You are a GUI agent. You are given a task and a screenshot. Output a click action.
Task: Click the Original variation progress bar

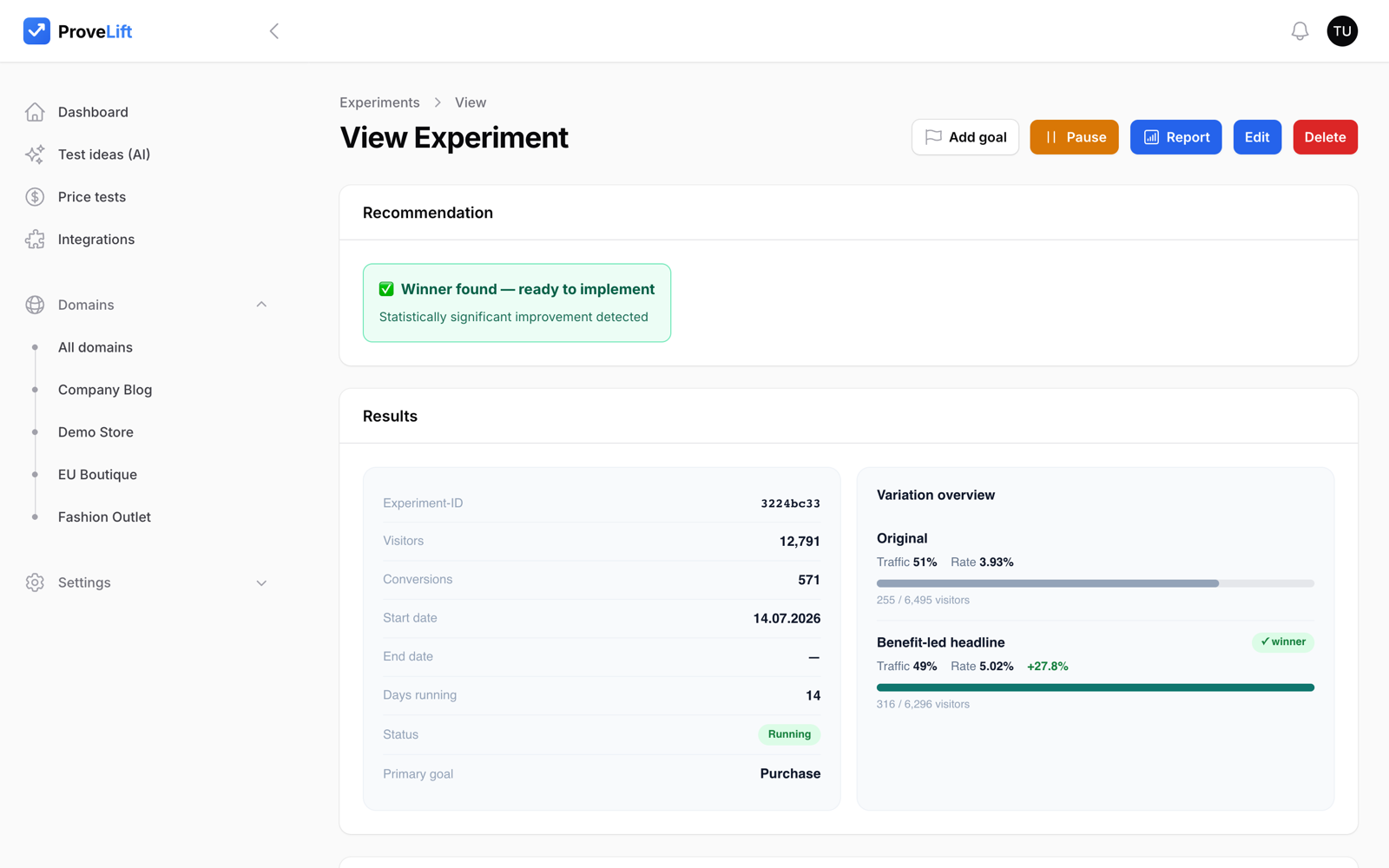pyautogui.click(x=1096, y=583)
